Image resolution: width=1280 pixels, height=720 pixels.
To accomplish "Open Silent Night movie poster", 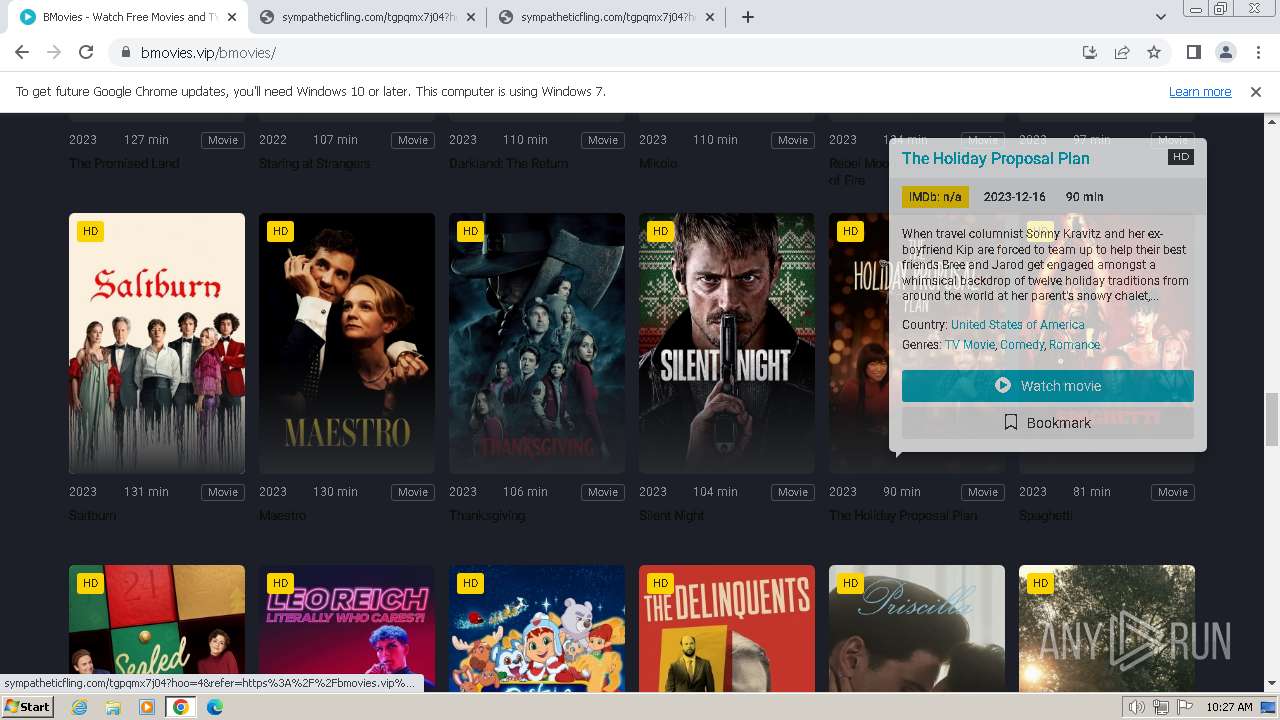I will (x=727, y=343).
